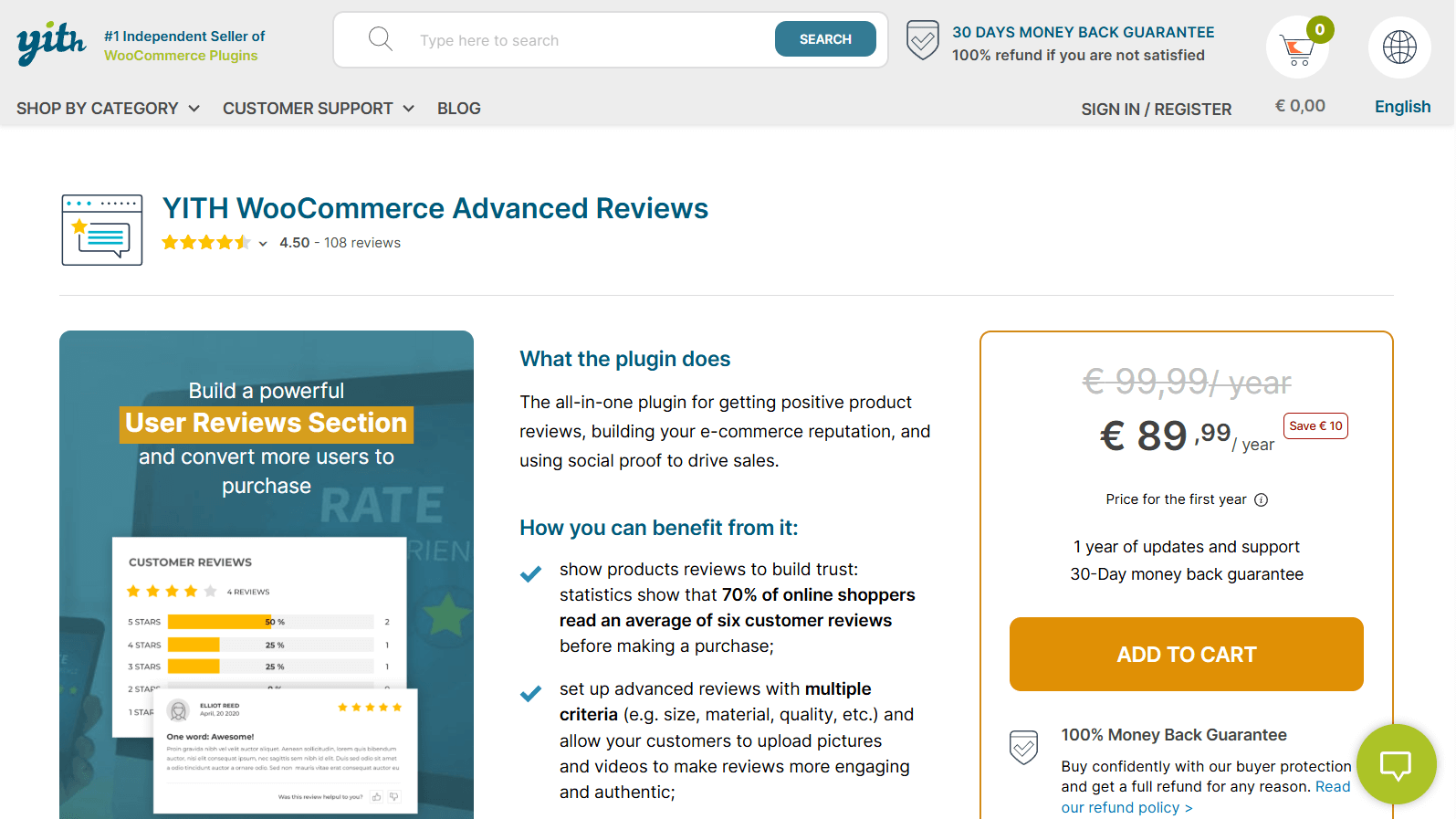Click the struck-through € 99,99 / year price
1456x819 pixels.
coord(1187,382)
